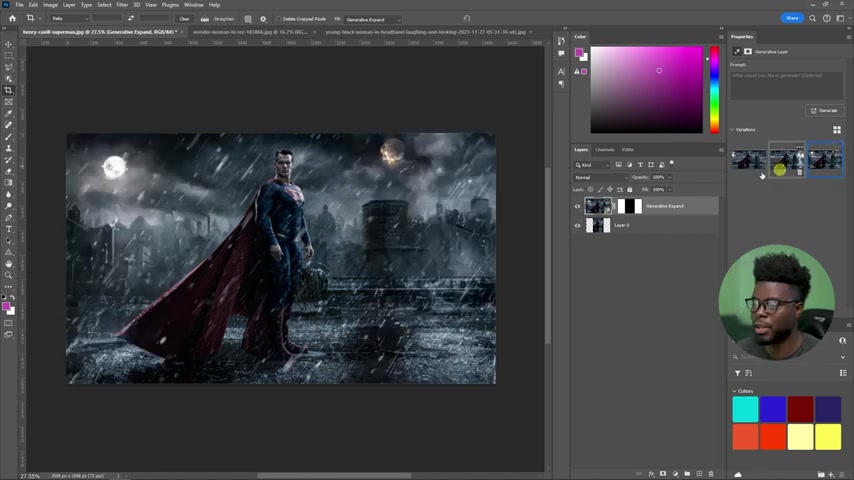854x480 pixels.
Task: Select the Pen tool
Action: tap(8, 217)
